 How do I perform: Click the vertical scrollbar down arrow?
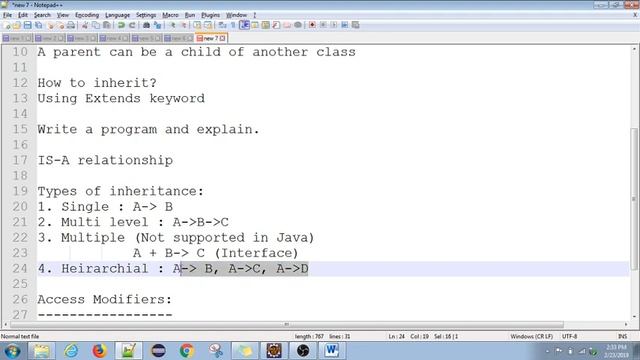pyautogui.click(x=634, y=316)
